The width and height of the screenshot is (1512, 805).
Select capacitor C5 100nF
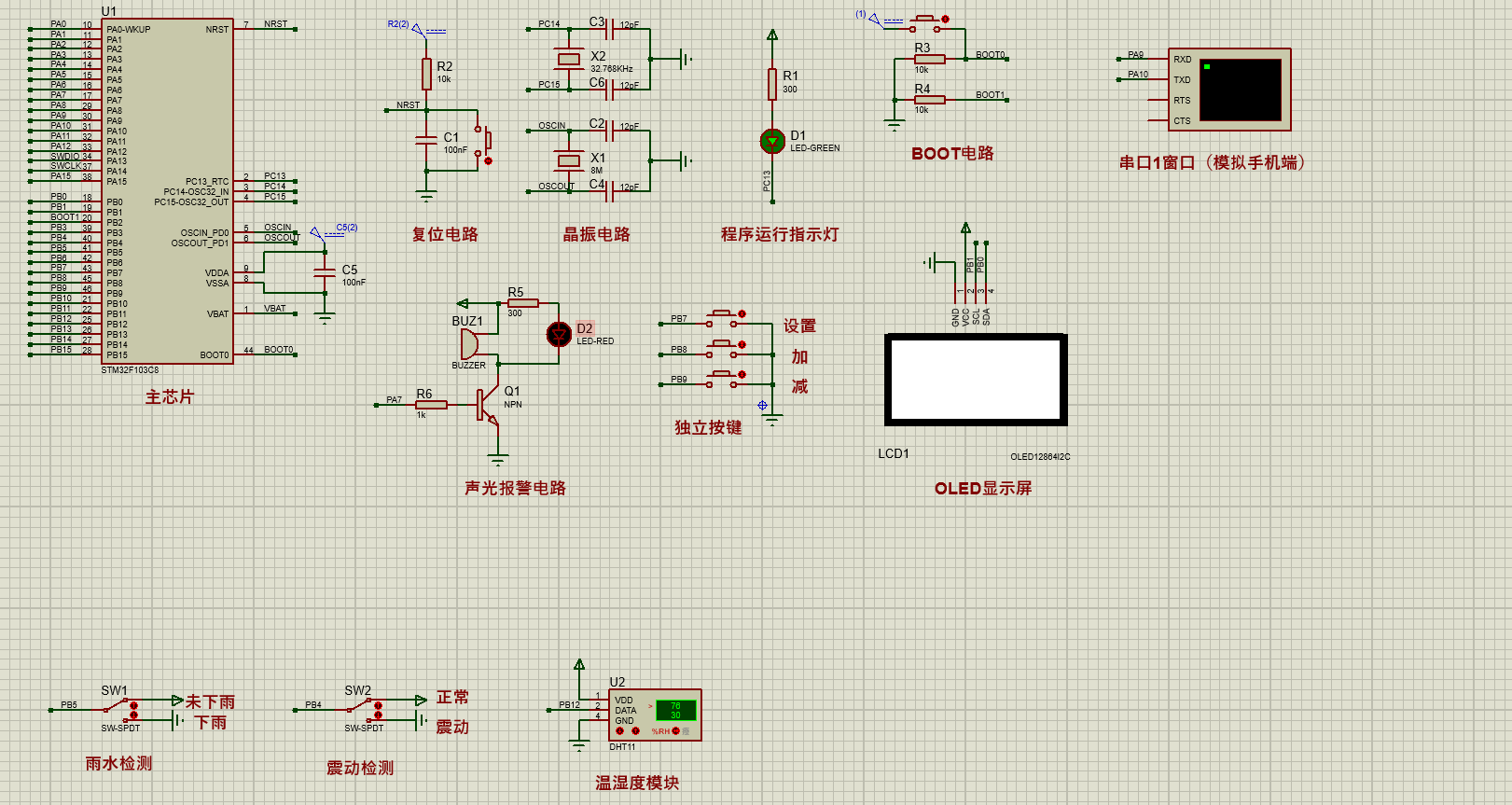pyautogui.click(x=325, y=272)
